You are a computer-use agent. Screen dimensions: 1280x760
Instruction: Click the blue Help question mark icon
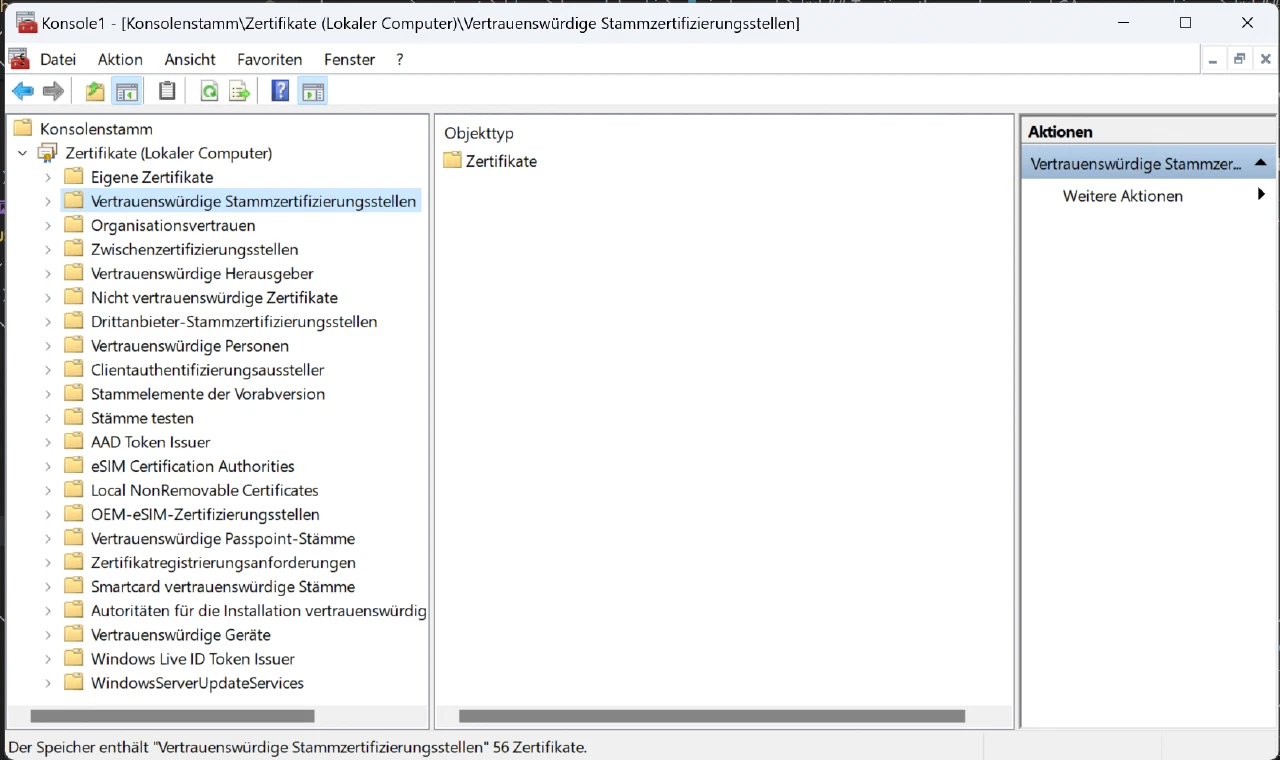[x=280, y=92]
